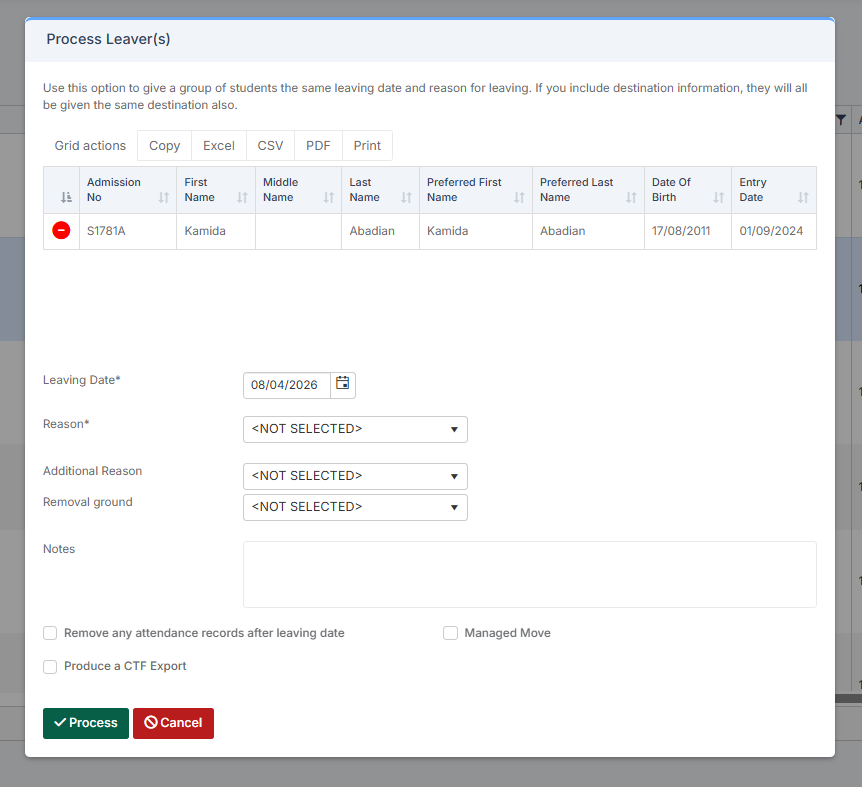
Task: Sort grid by Last Name column
Action: click(x=406, y=198)
